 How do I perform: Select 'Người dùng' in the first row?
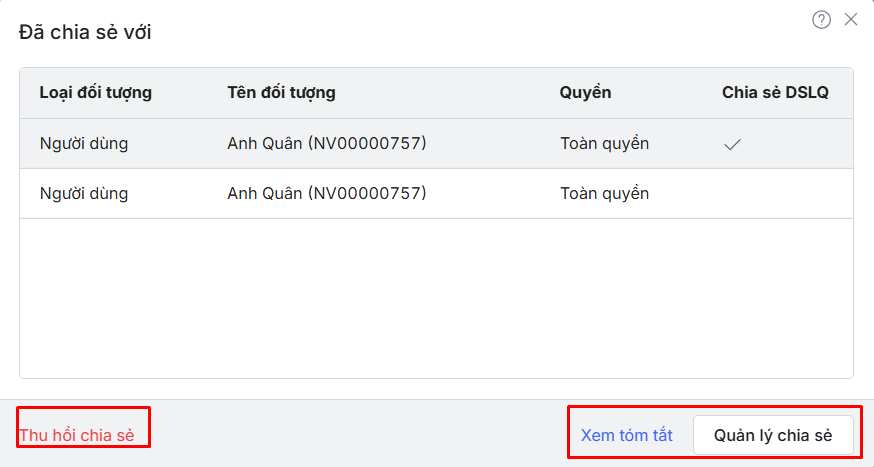84,144
